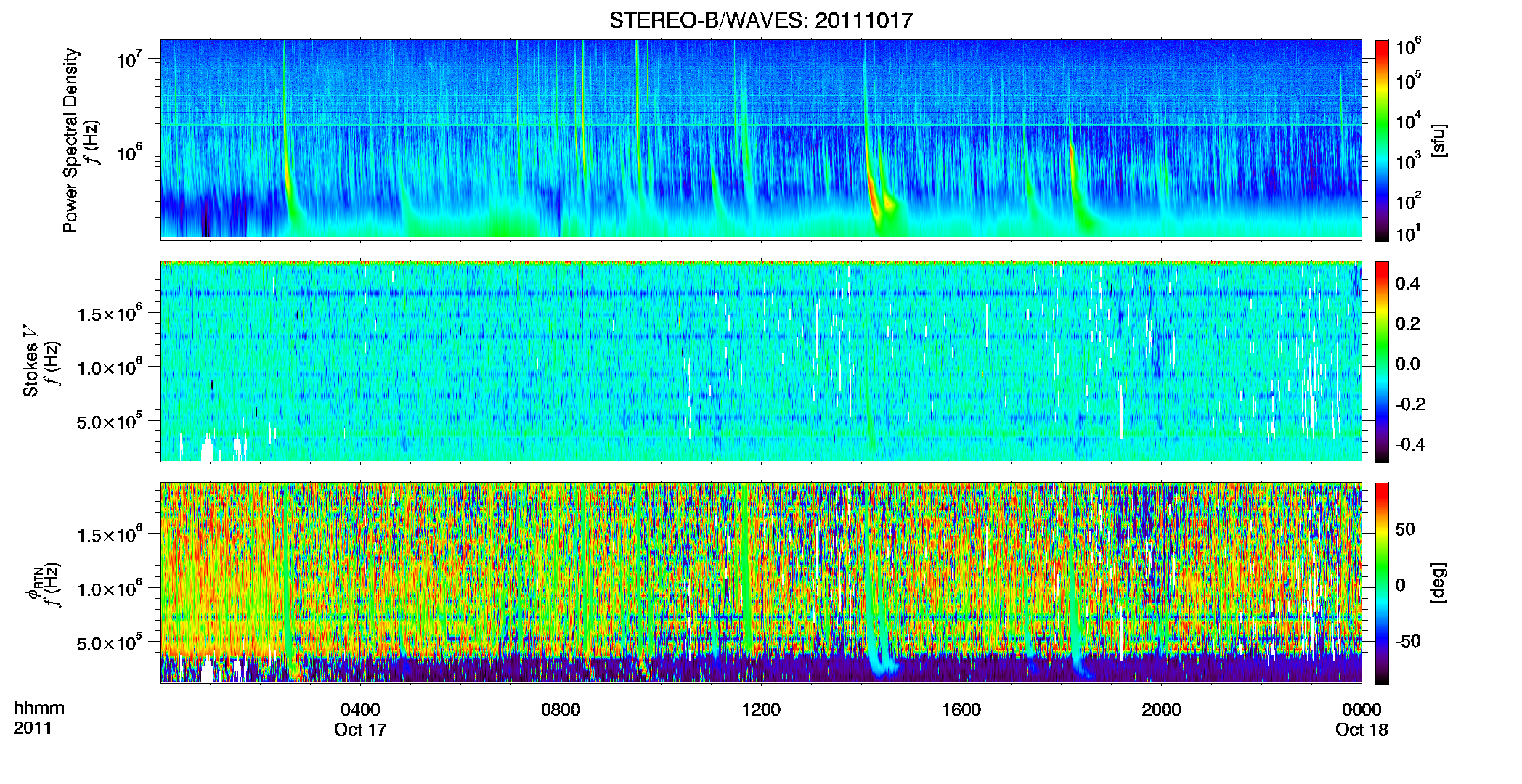This screenshot has height=784, width=1522.
Task: Click the -50 value on the degree color bar
Action: click(x=1409, y=641)
